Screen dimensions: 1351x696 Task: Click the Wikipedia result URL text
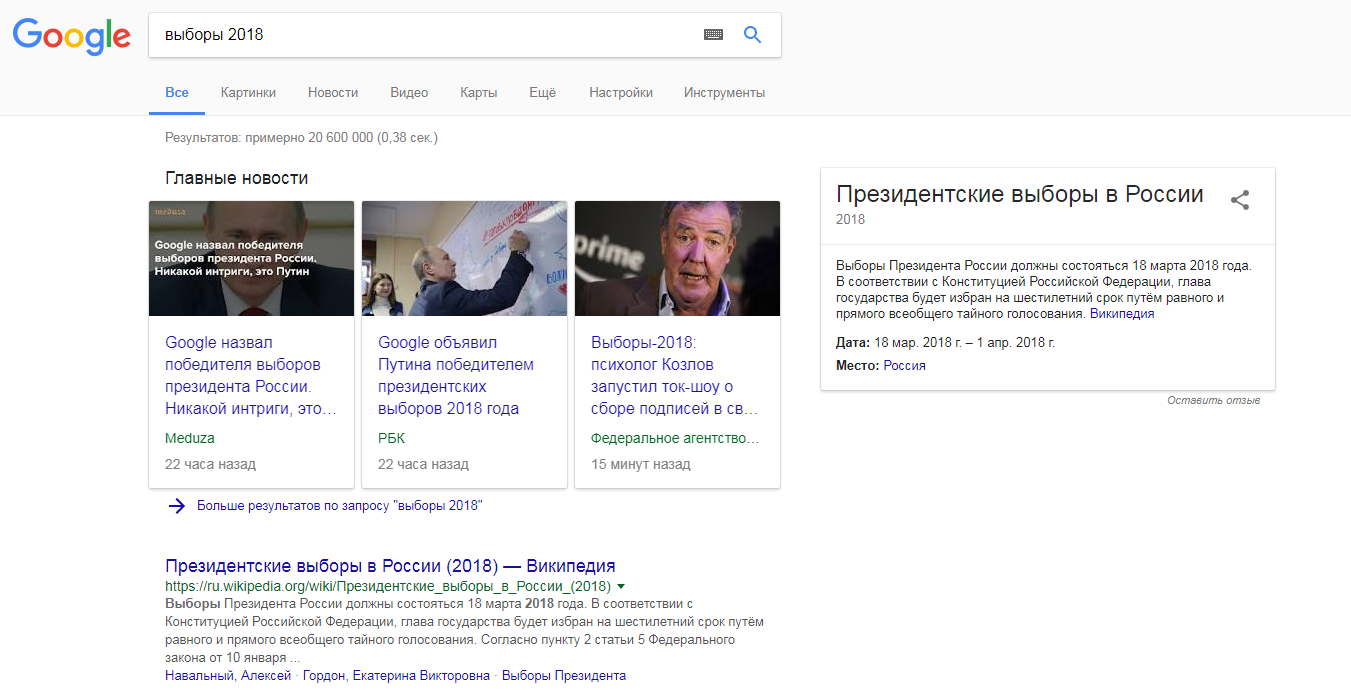[x=387, y=586]
